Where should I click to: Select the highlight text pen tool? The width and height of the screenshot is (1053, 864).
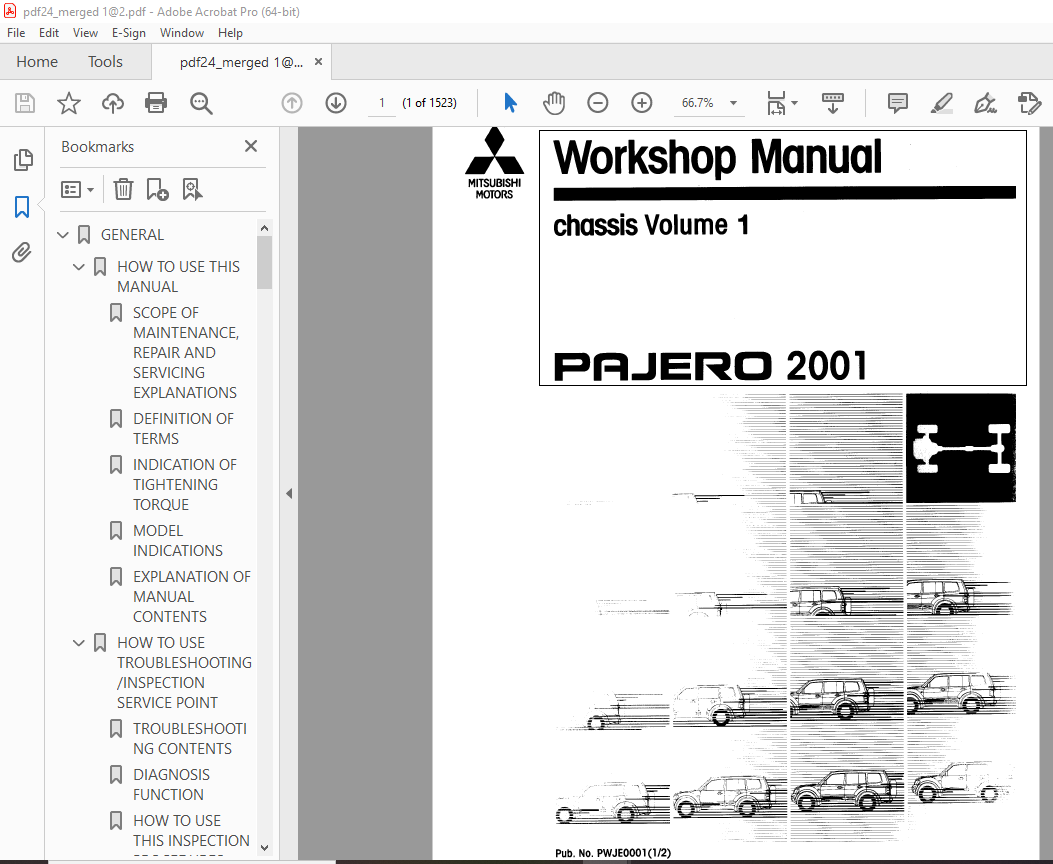click(942, 103)
